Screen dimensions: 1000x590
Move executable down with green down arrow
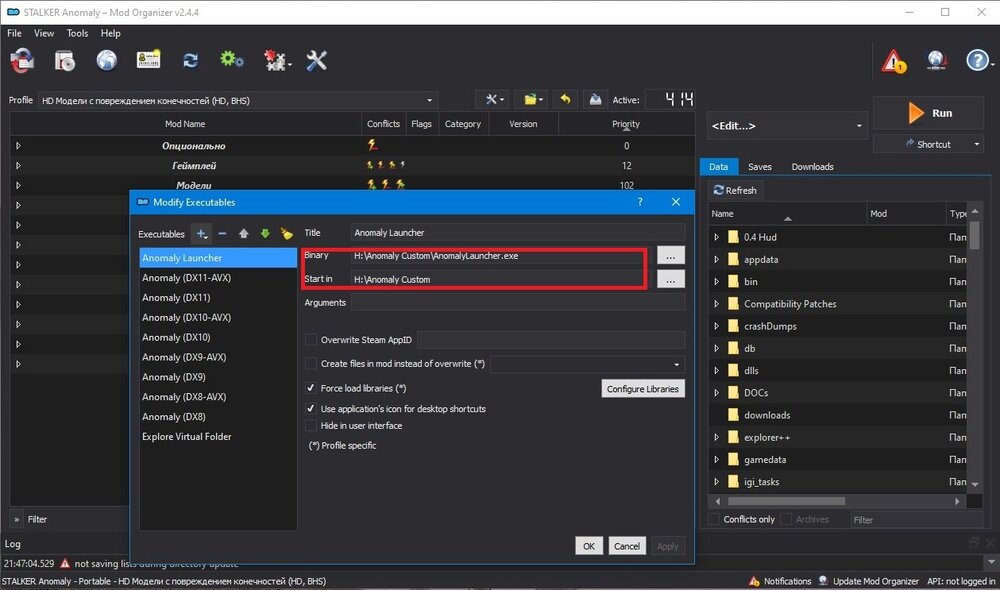(x=265, y=234)
